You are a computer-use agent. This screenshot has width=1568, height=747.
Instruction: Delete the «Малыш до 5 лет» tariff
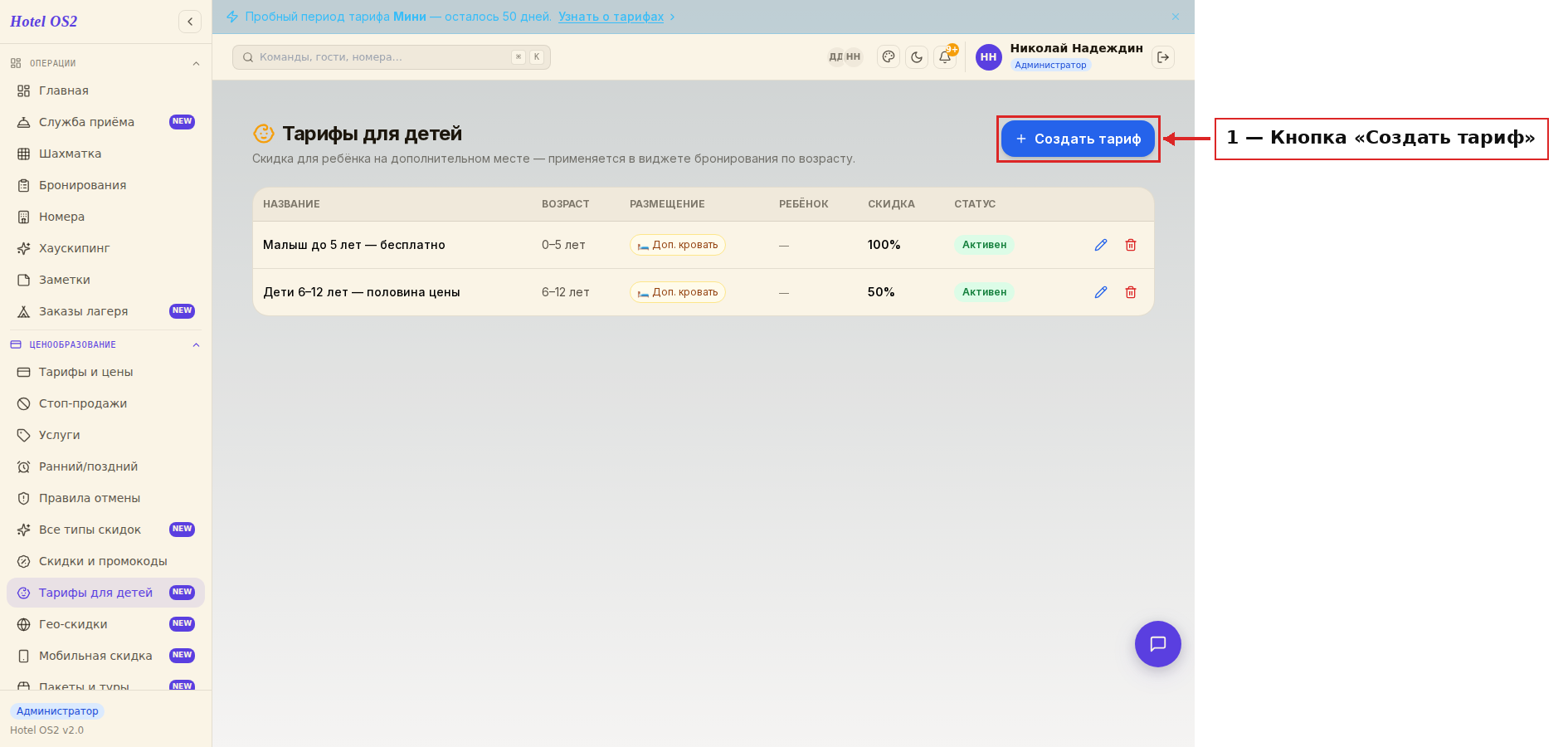pos(1131,245)
